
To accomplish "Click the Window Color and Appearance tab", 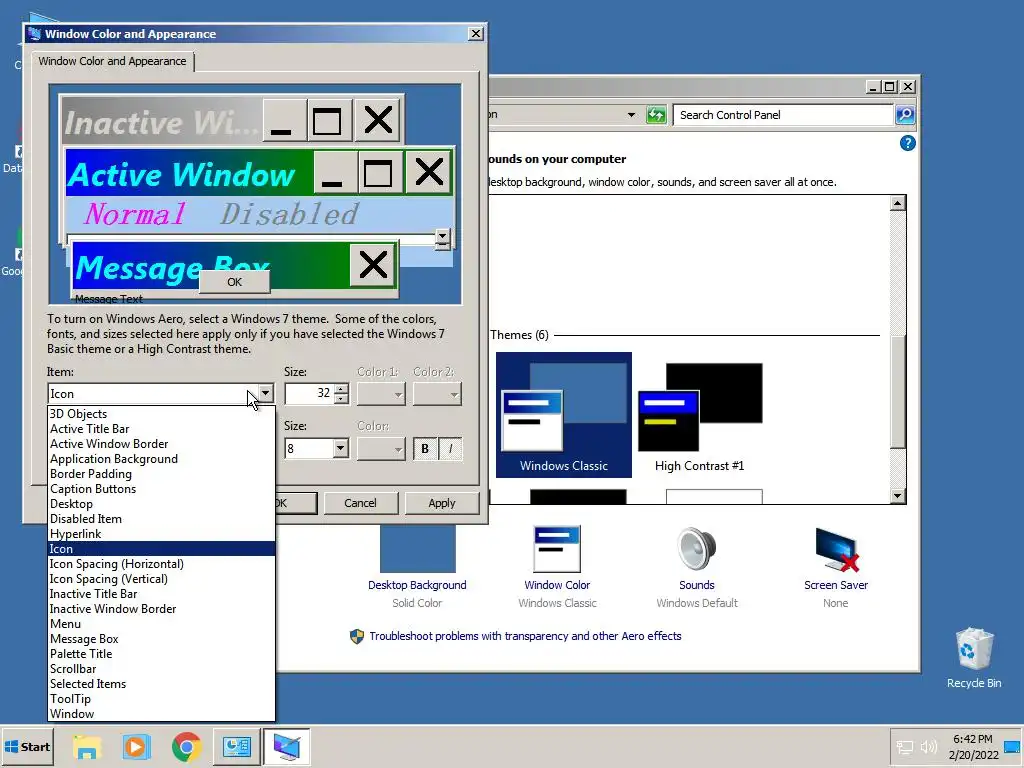I will coord(112,61).
